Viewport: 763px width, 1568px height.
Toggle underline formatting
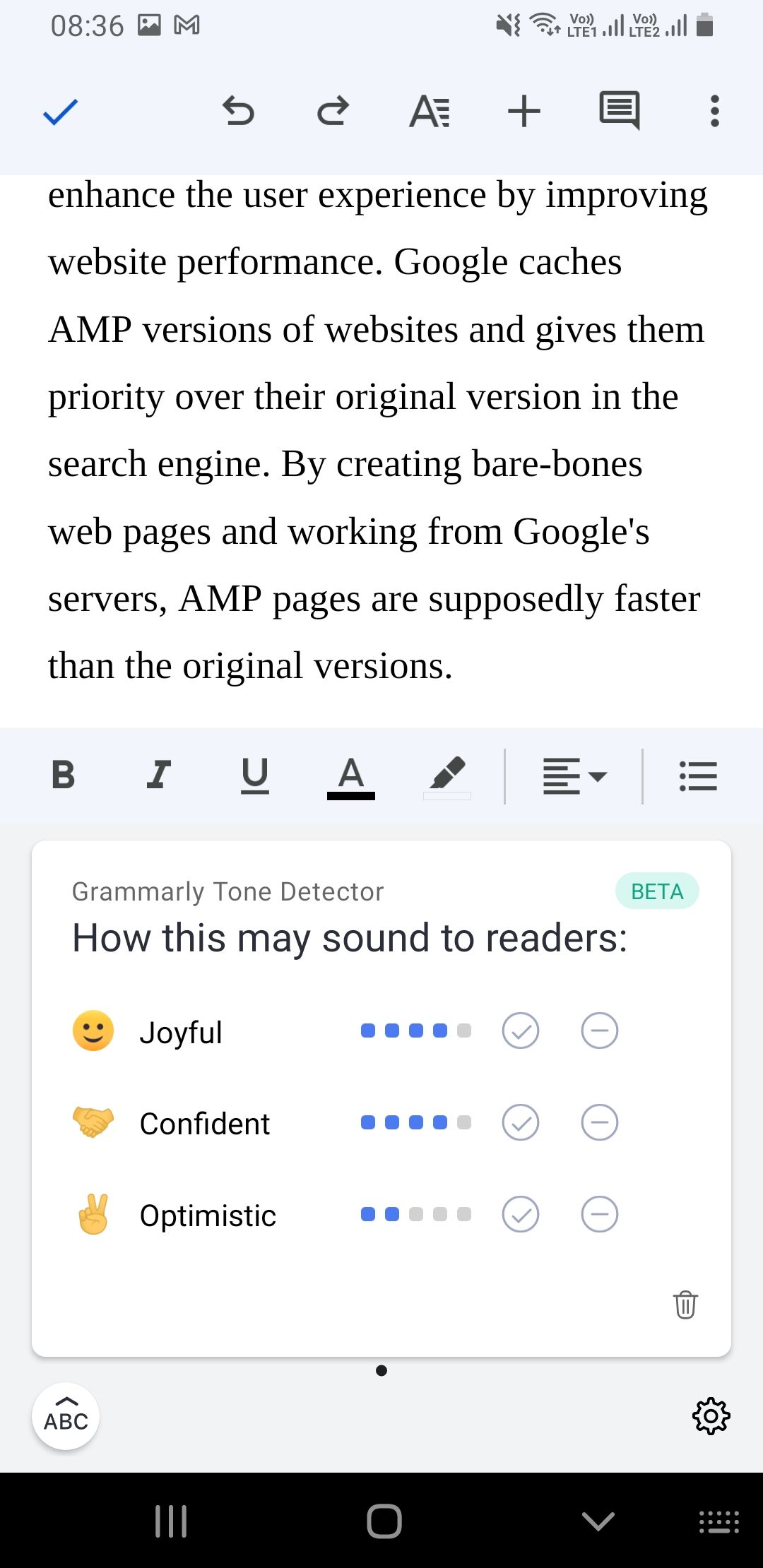tap(255, 775)
